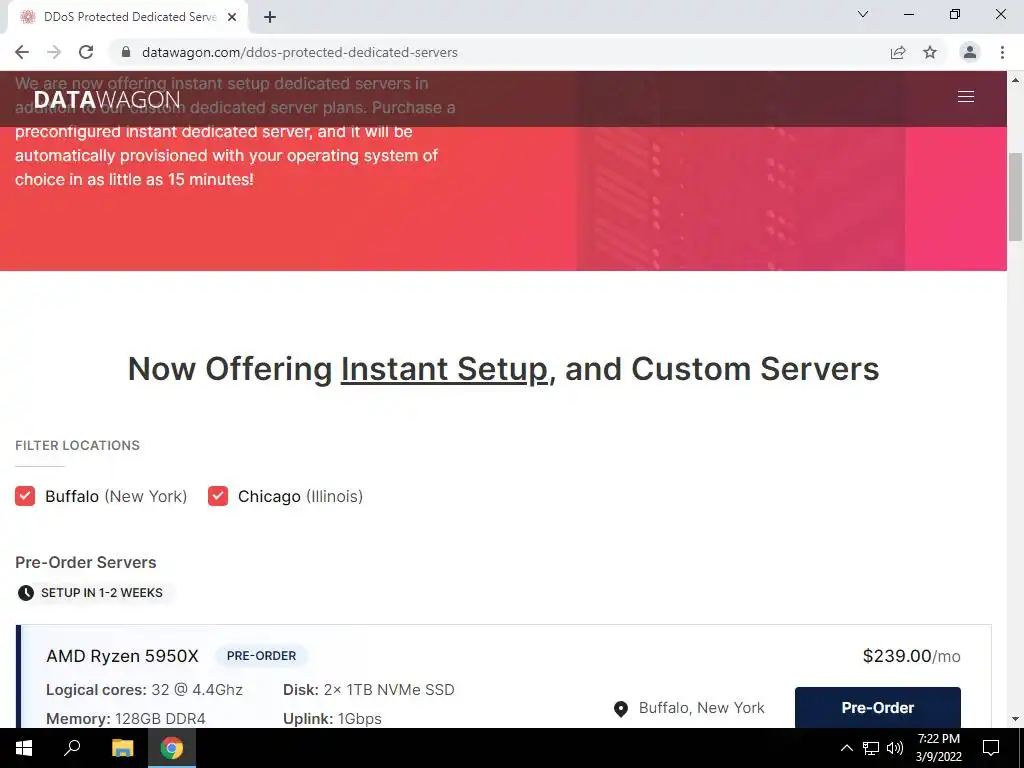Open the volume control tray icon
The width and height of the screenshot is (1024, 768).
point(895,748)
